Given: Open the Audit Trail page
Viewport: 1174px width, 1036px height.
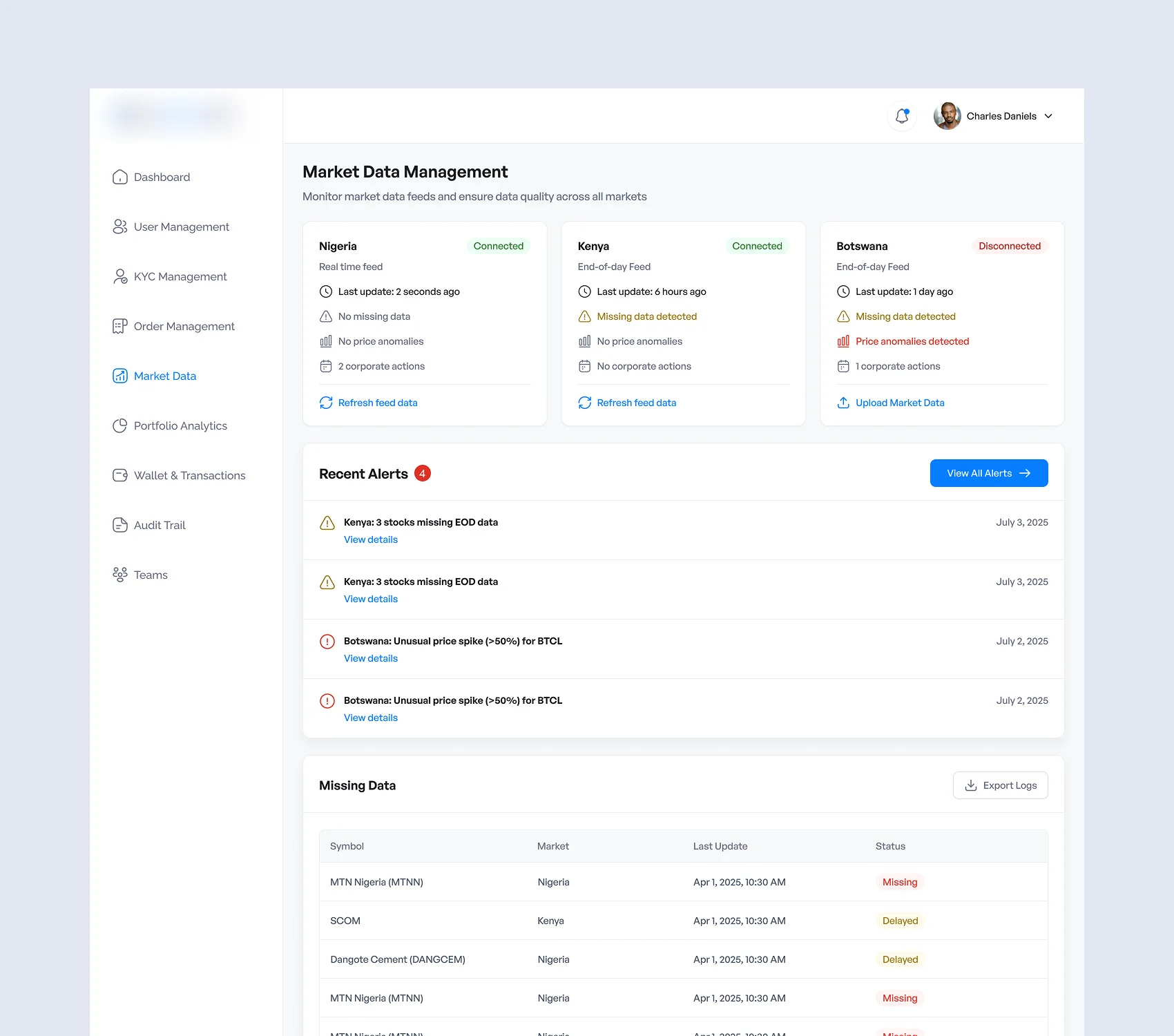Looking at the screenshot, I should [160, 525].
